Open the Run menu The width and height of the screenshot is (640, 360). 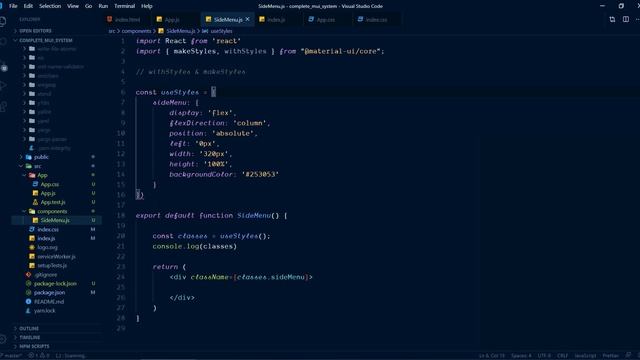[103, 6]
